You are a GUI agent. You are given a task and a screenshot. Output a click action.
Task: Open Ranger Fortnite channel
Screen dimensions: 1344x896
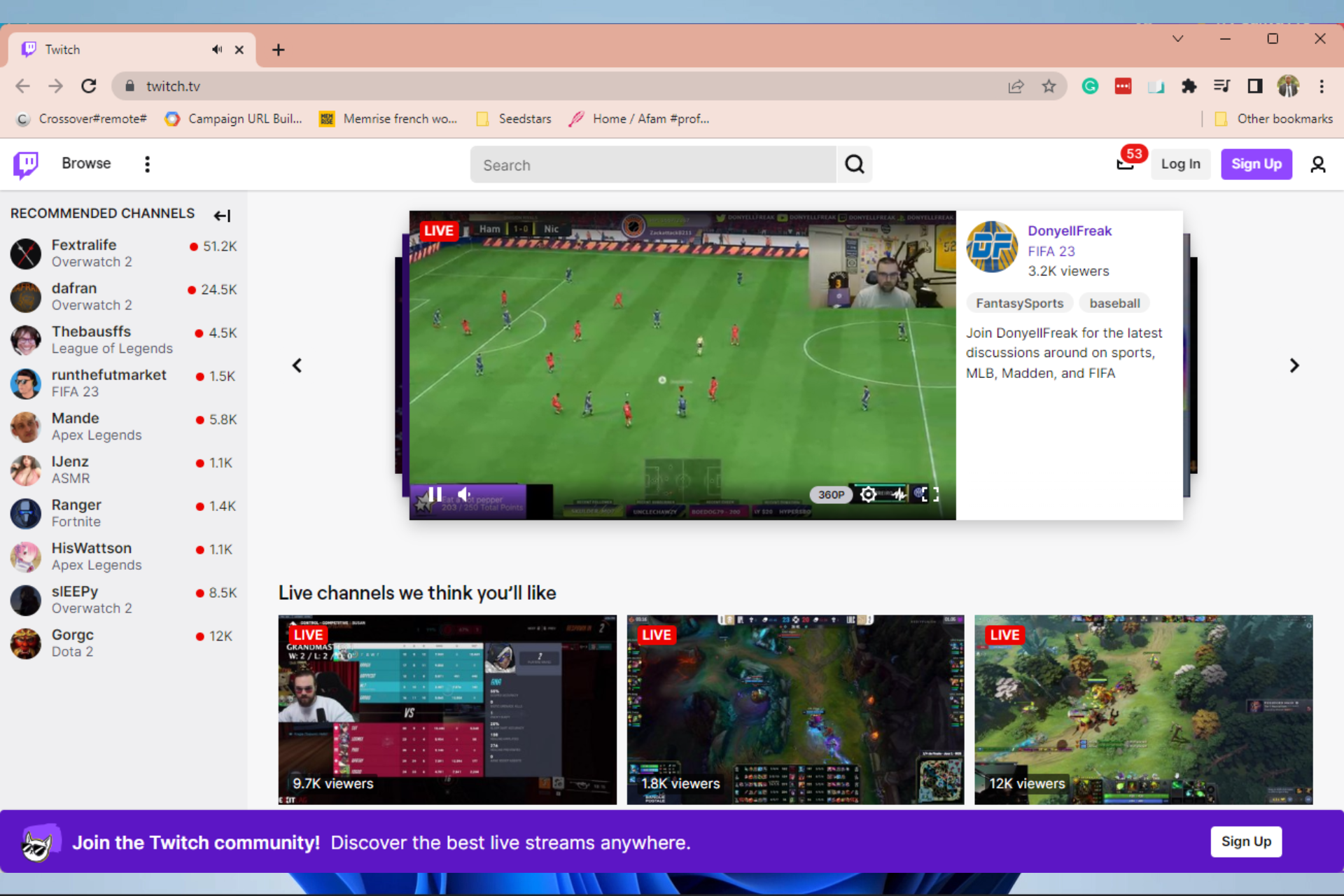123,514
